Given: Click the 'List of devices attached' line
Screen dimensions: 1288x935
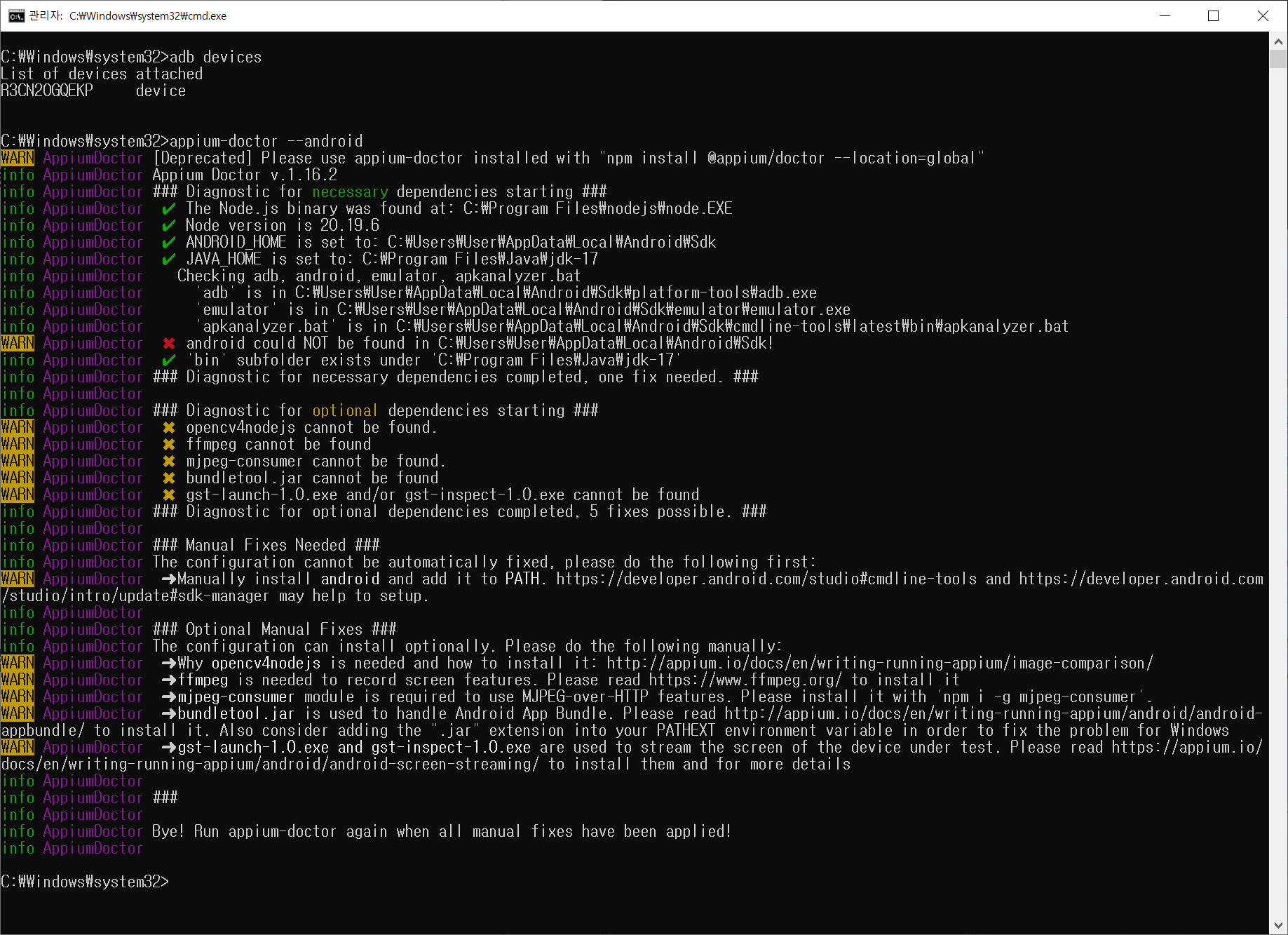Looking at the screenshot, I should tap(102, 74).
